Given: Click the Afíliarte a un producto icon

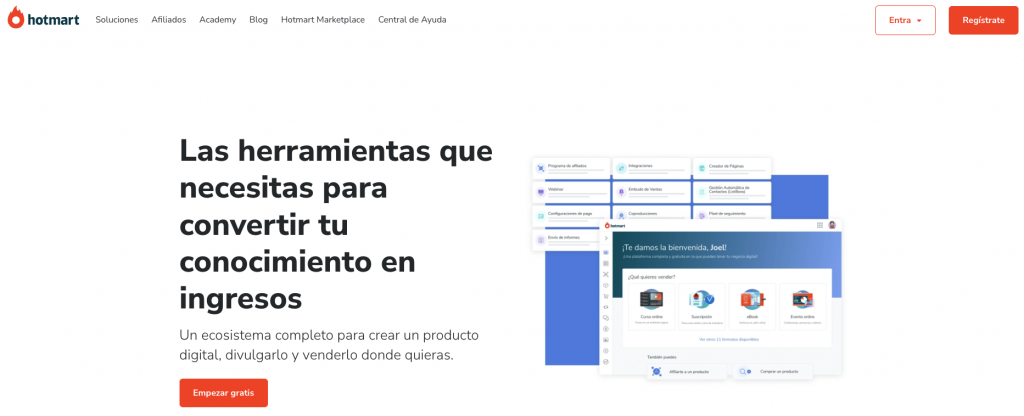Looking at the screenshot, I should pyautogui.click(x=656, y=372).
